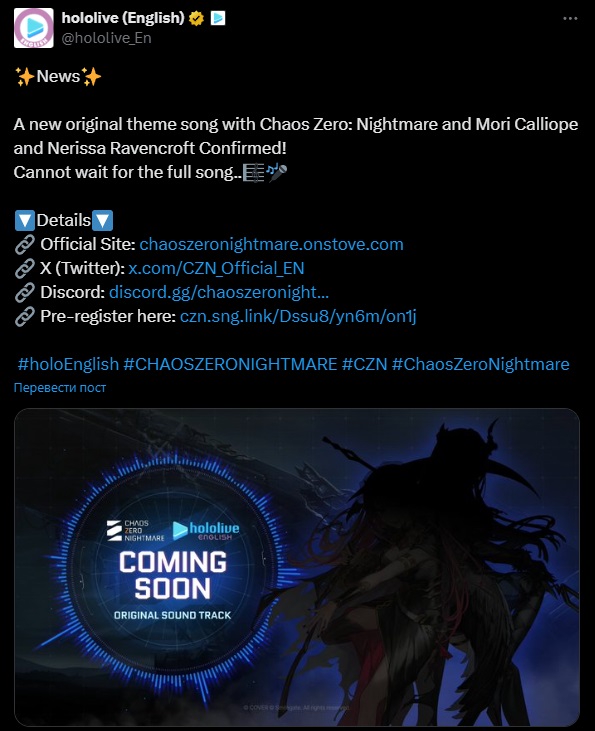This screenshot has height=731, width=595.
Task: Open the czn.sng.link pre-register link
Action: (298, 316)
